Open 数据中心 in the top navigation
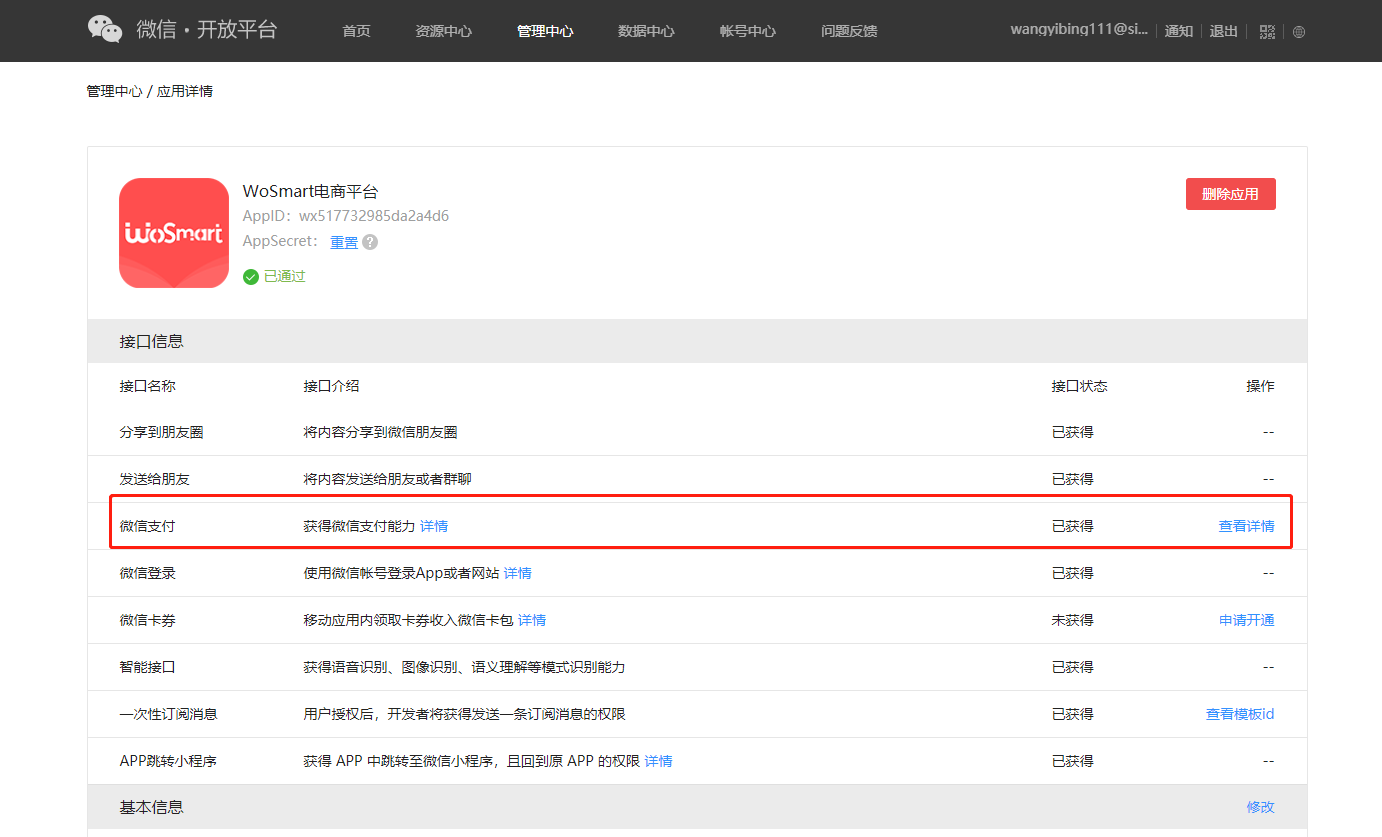1382x837 pixels. (646, 31)
